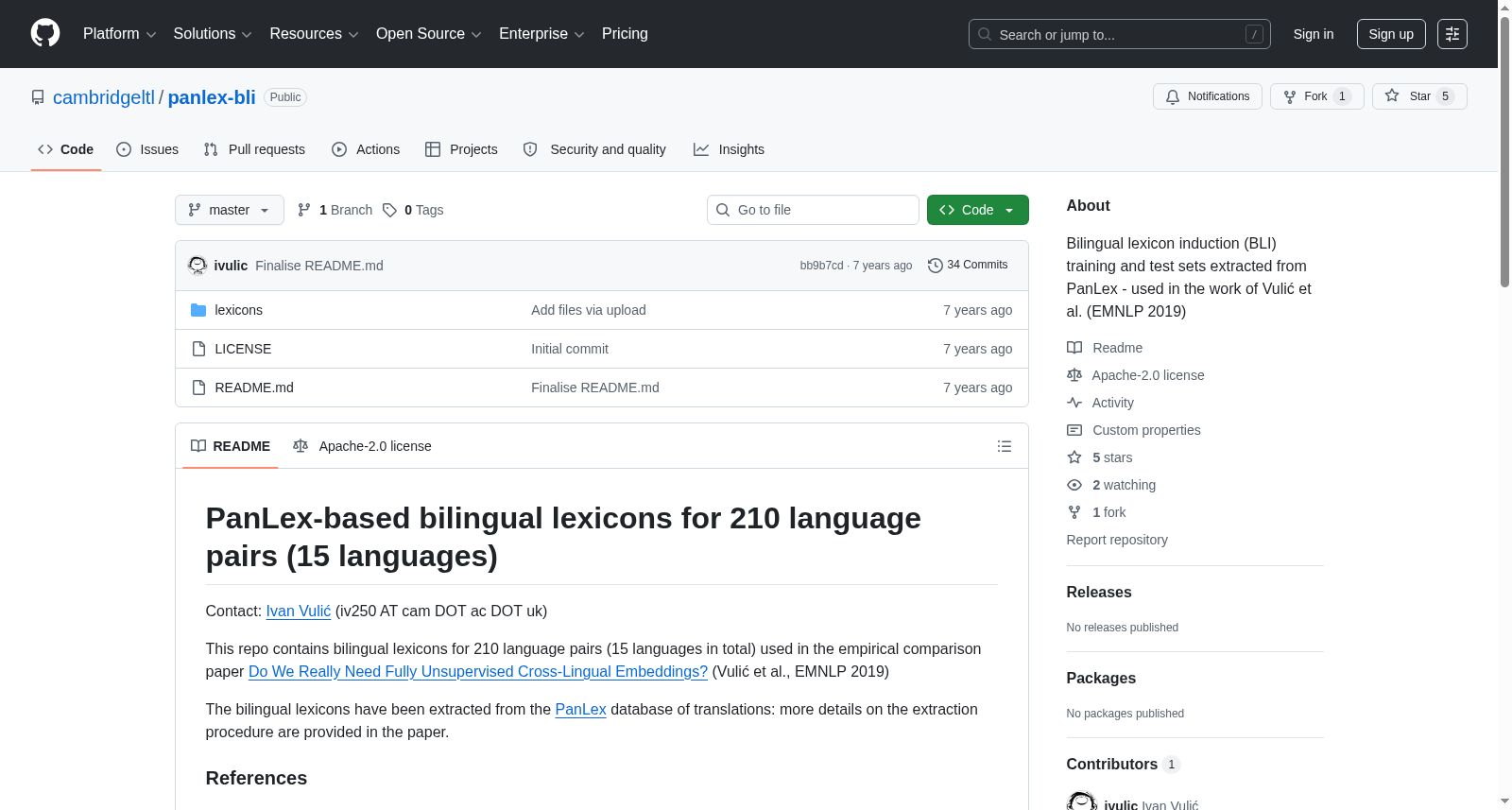Select the README tab in file viewer
Image resolution: width=1512 pixels, height=810 pixels.
231,446
